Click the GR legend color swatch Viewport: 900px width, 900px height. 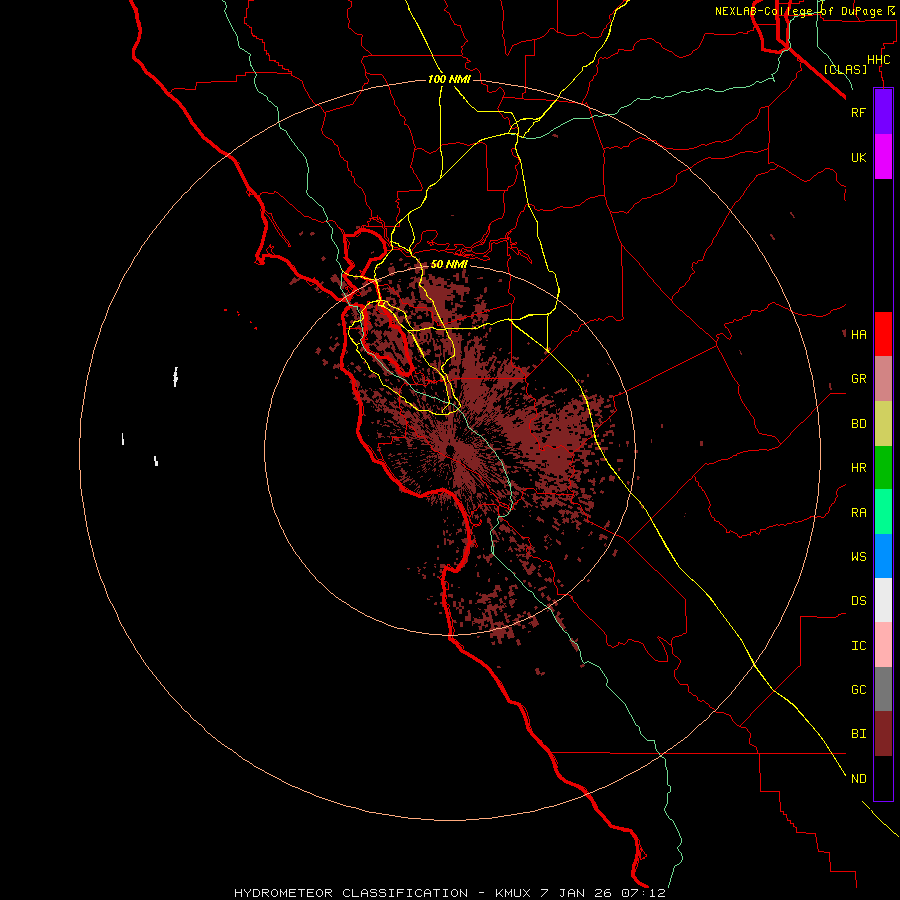[883, 379]
